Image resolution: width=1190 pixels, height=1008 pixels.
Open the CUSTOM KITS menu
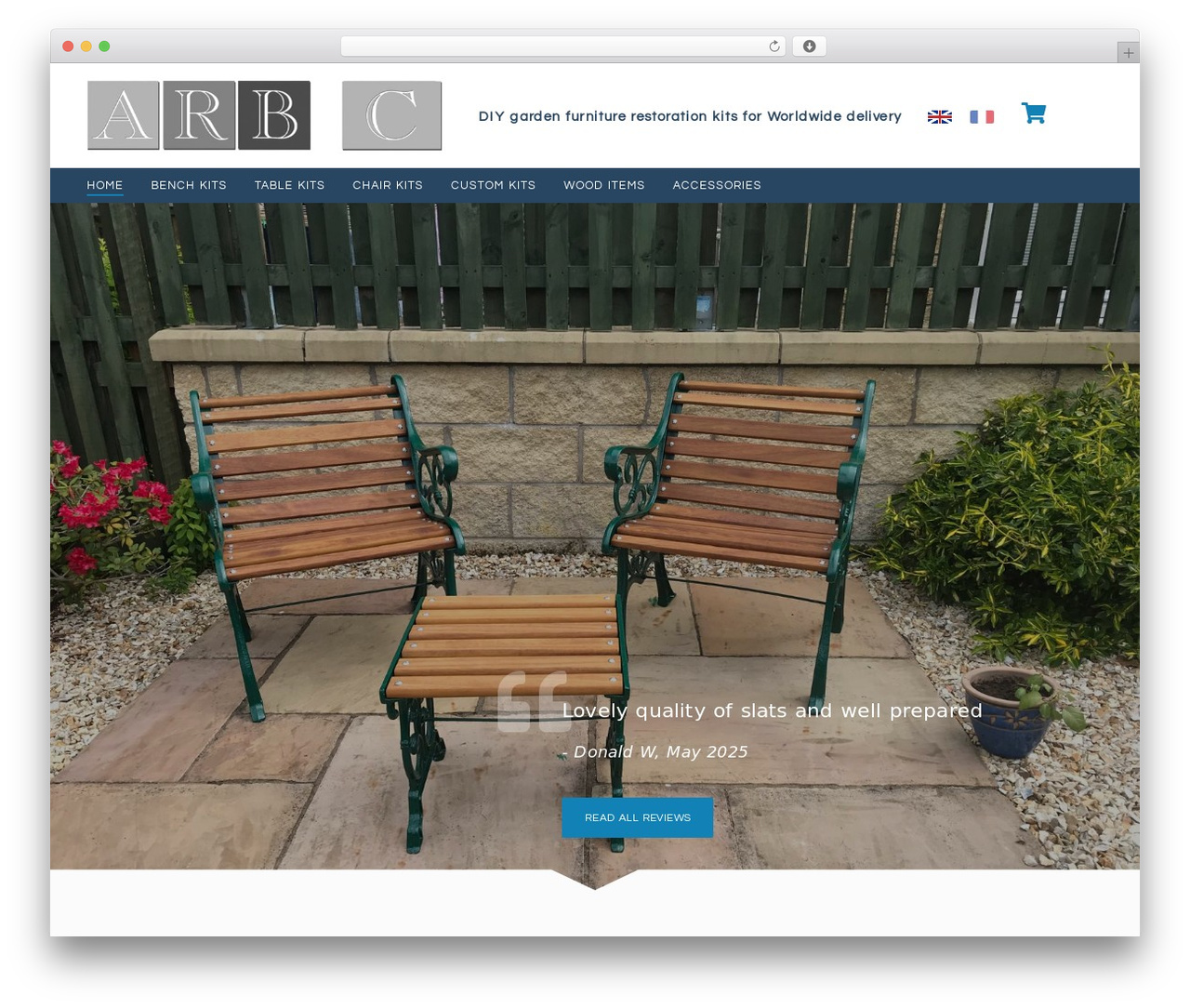[493, 185]
